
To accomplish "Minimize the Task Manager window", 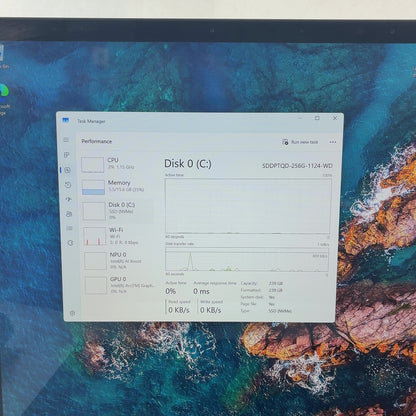I will (300, 118).
